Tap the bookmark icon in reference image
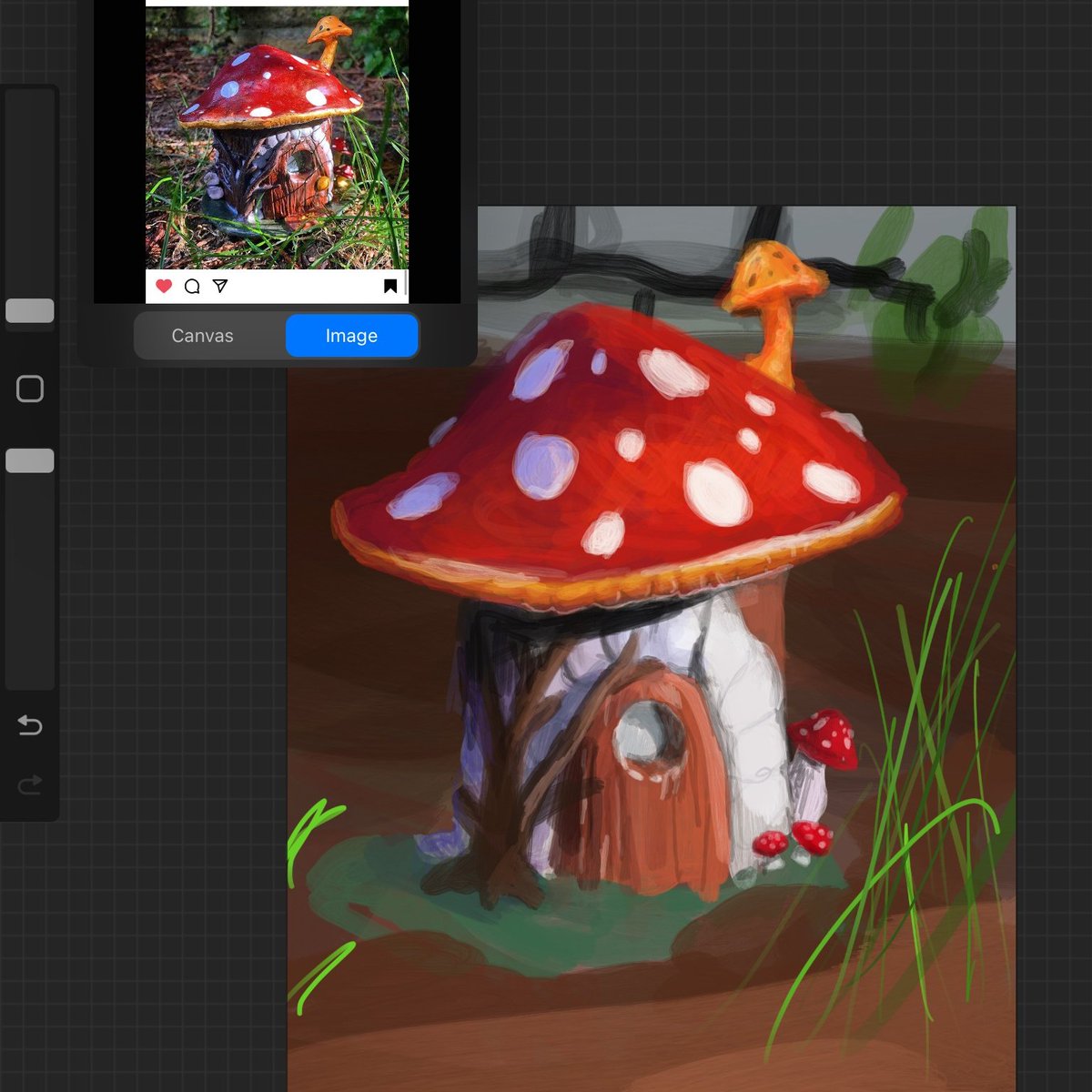 tap(390, 287)
